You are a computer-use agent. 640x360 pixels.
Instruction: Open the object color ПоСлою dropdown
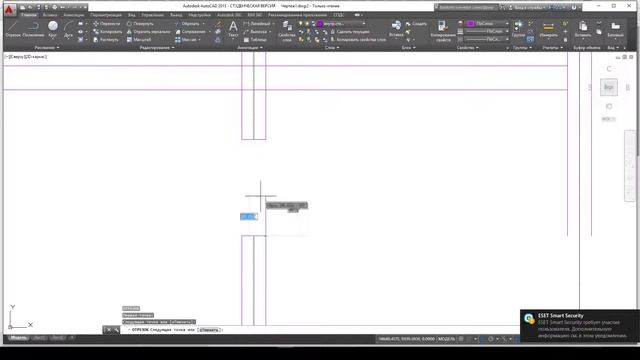(x=488, y=24)
